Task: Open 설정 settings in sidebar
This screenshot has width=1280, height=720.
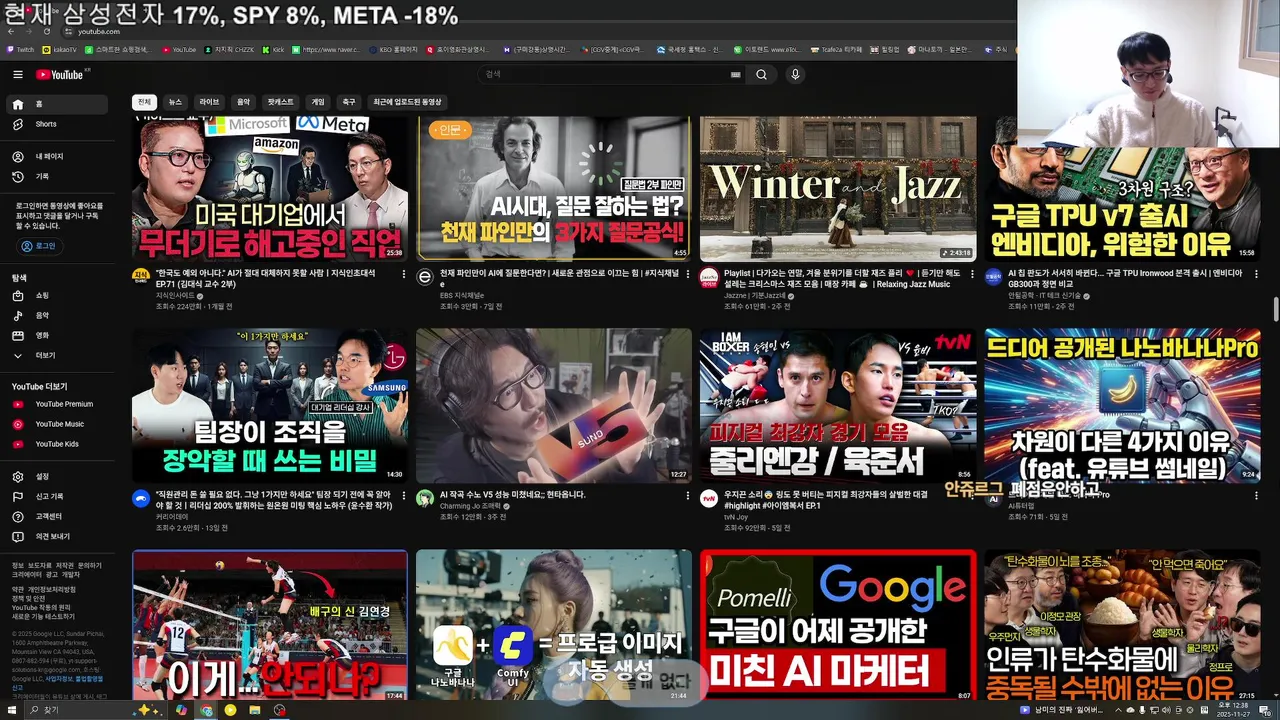Action: 58,477
